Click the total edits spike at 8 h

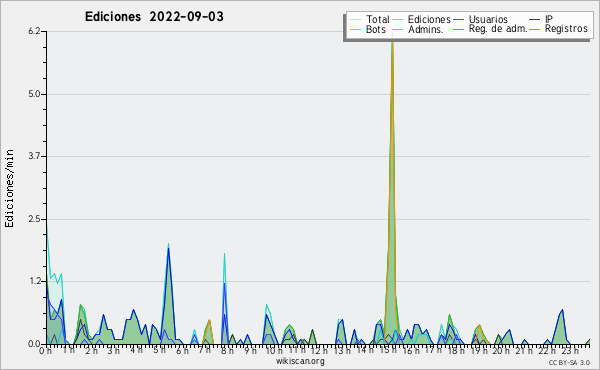[225, 298]
